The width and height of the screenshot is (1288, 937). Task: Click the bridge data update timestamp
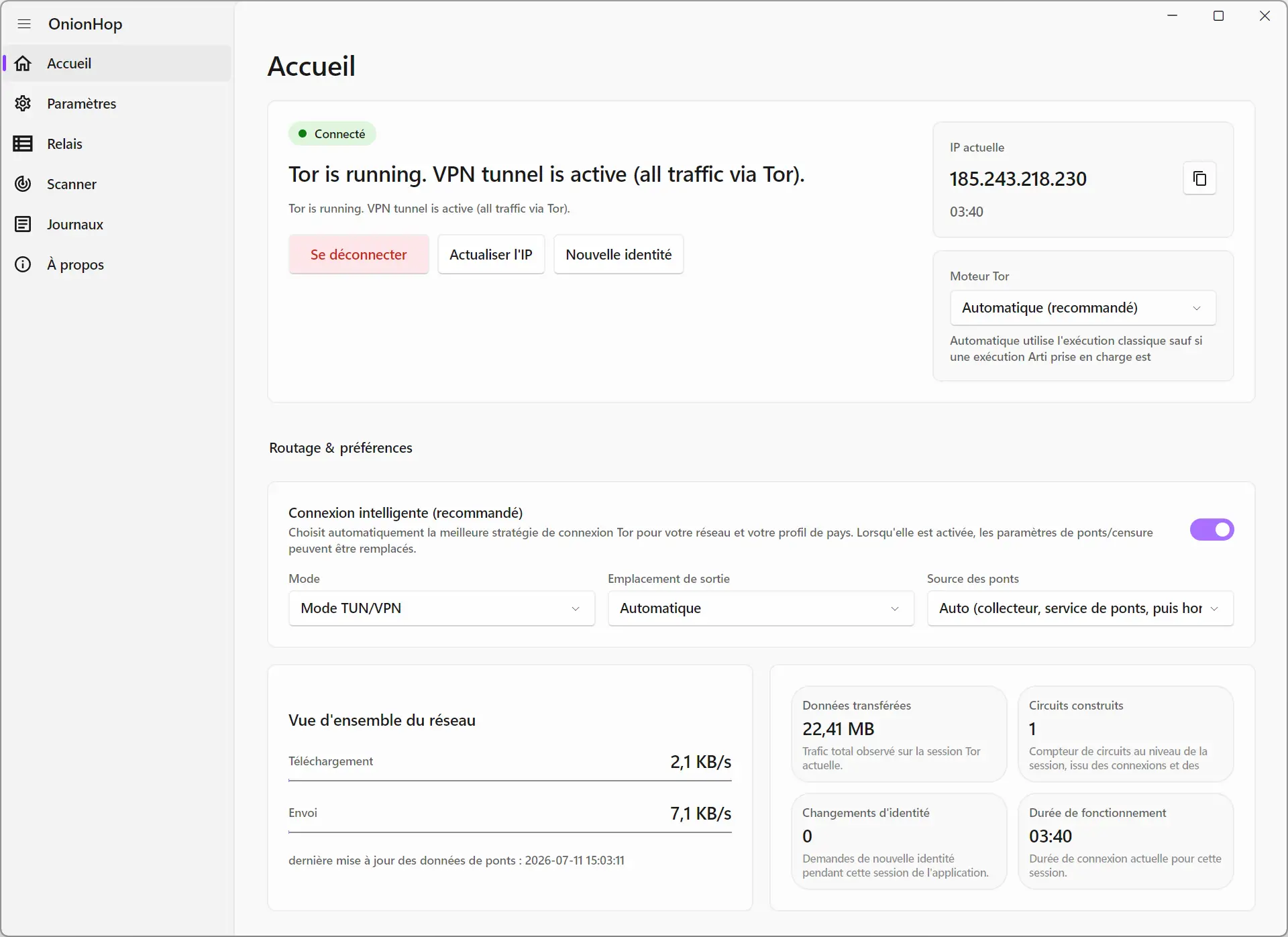tap(456, 861)
